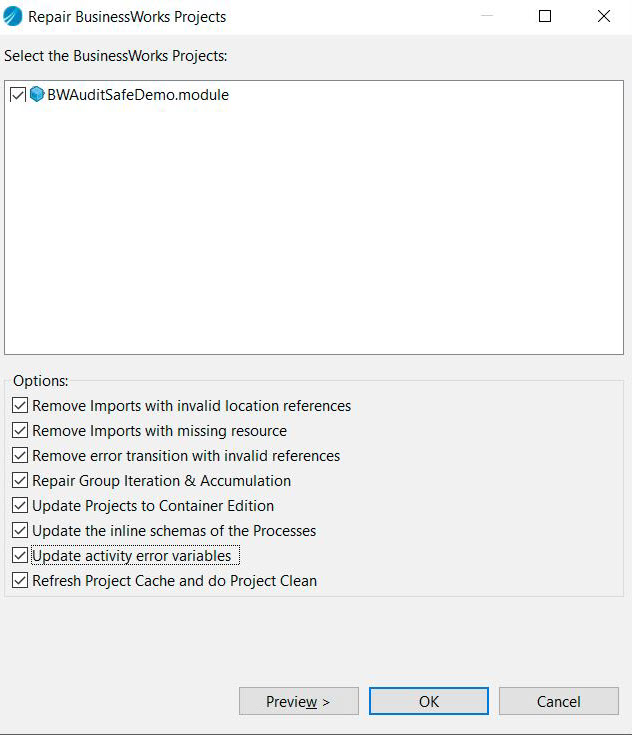Image resolution: width=632 pixels, height=735 pixels.
Task: Toggle Remove Imports with missing resource
Action: [21, 431]
